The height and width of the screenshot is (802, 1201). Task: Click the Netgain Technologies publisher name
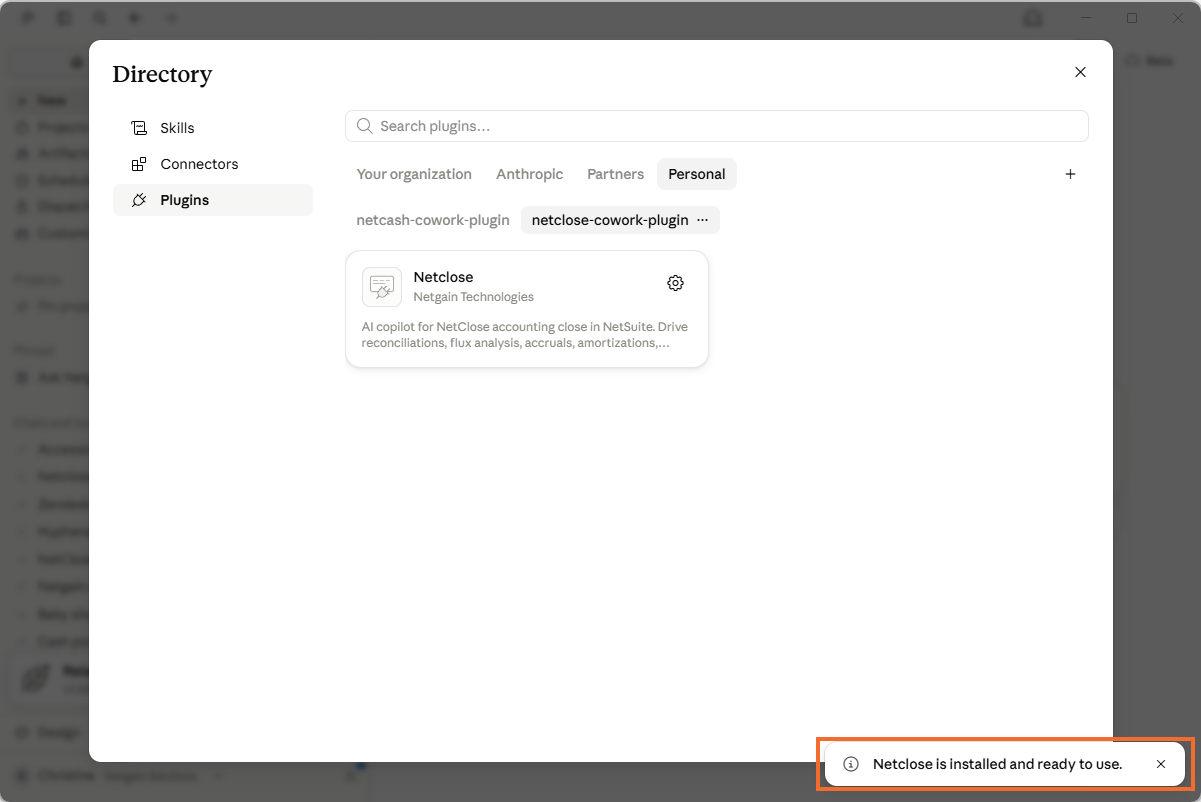click(474, 297)
